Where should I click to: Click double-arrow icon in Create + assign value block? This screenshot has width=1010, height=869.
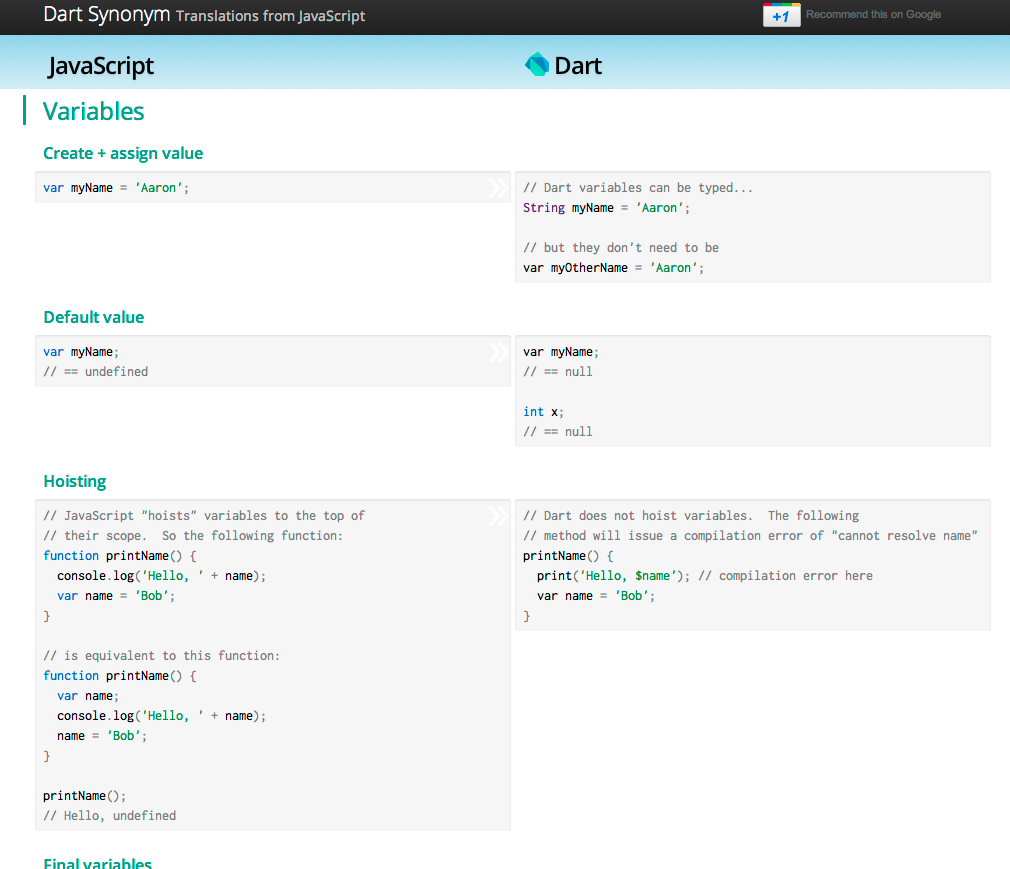pyautogui.click(x=498, y=188)
